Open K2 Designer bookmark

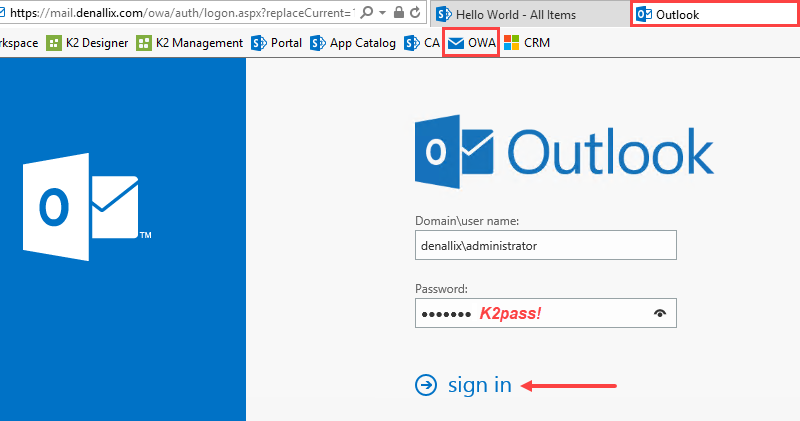(87, 43)
